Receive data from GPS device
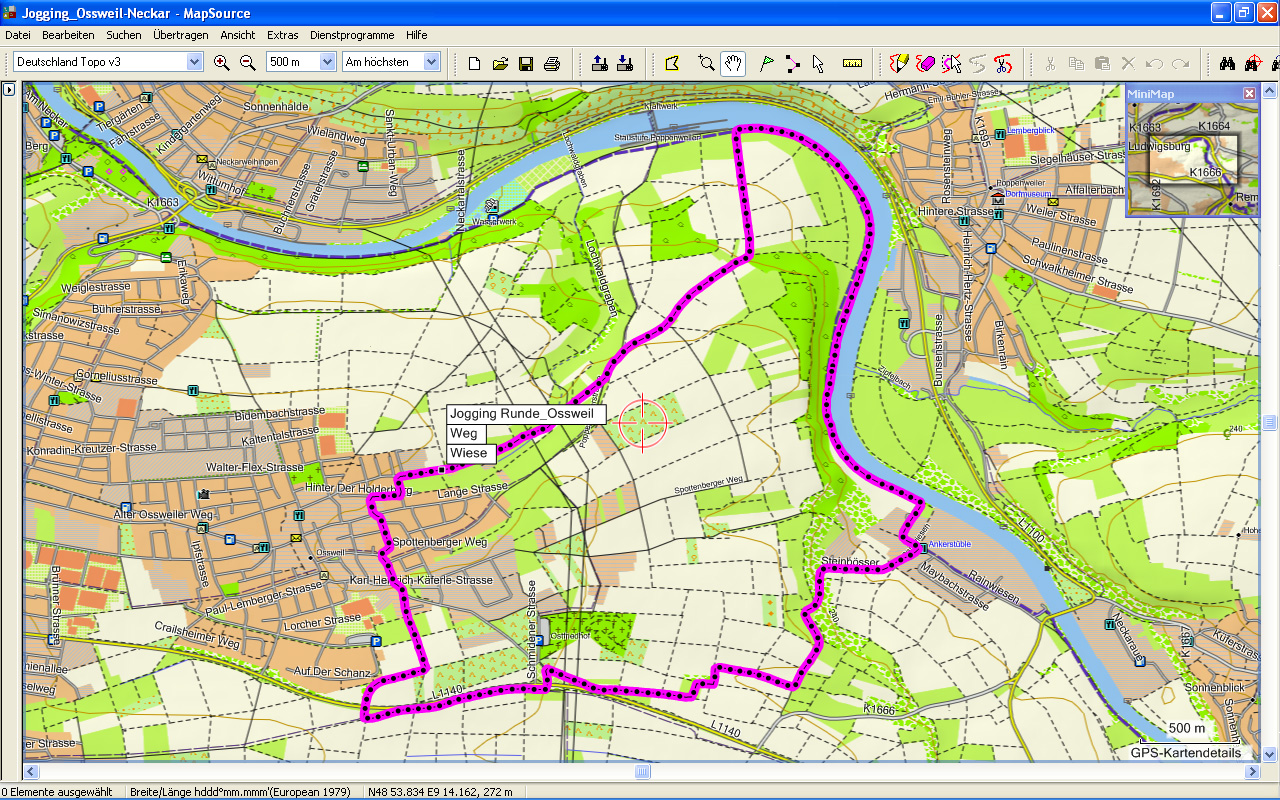 [x=625, y=63]
